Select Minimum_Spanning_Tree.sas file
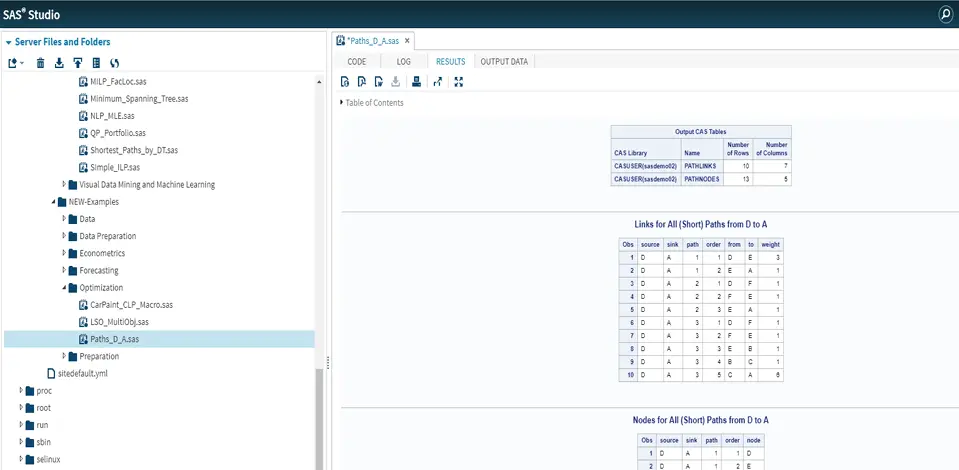 click(139, 99)
